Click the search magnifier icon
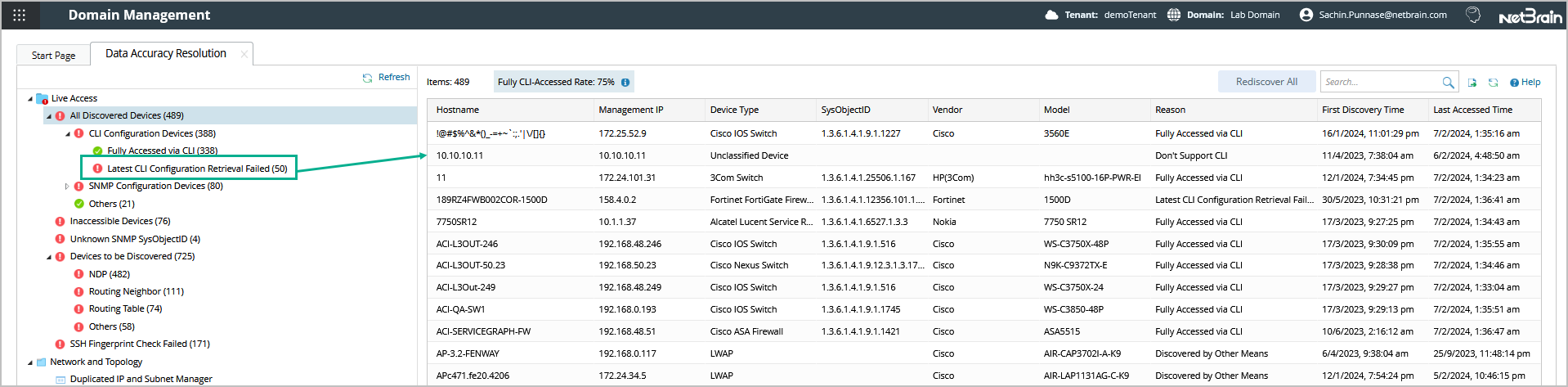Viewport: 1568px width, 387px height. (x=1448, y=83)
